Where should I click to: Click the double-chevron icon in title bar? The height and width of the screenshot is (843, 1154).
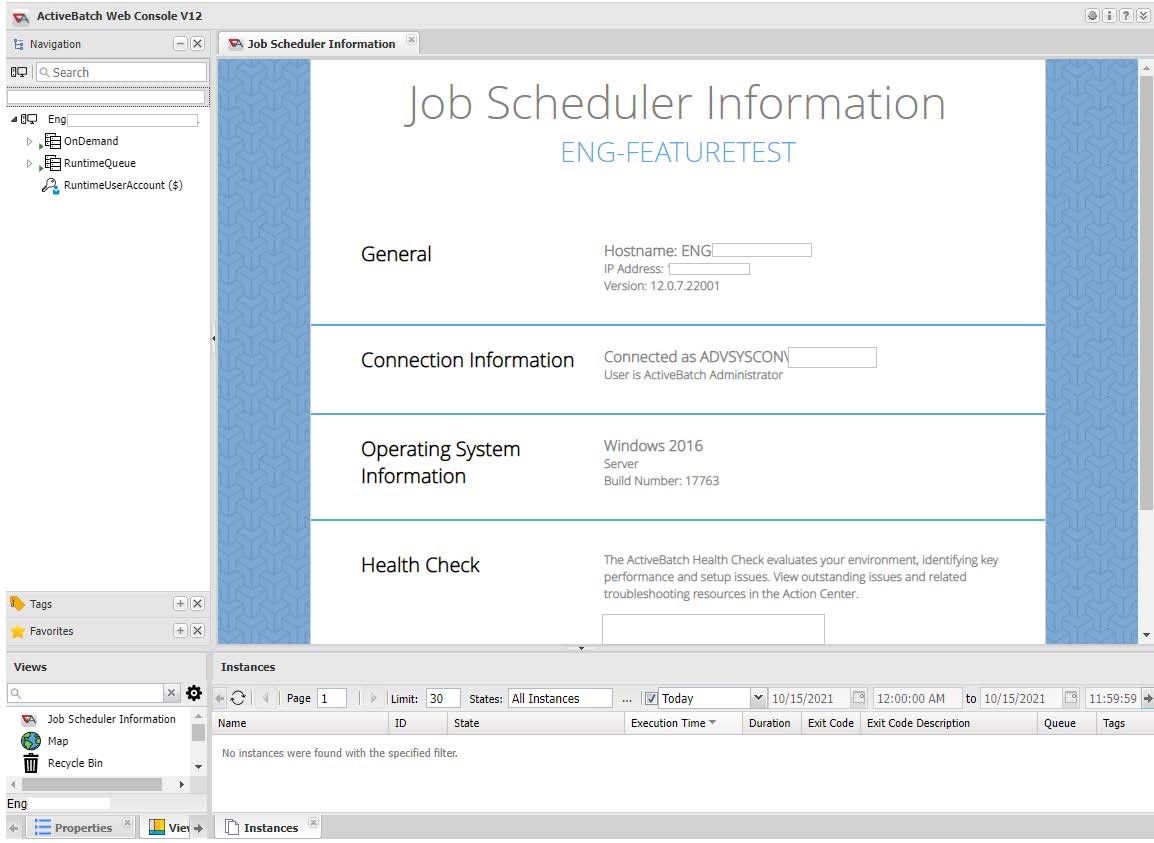pyautogui.click(x=1143, y=15)
